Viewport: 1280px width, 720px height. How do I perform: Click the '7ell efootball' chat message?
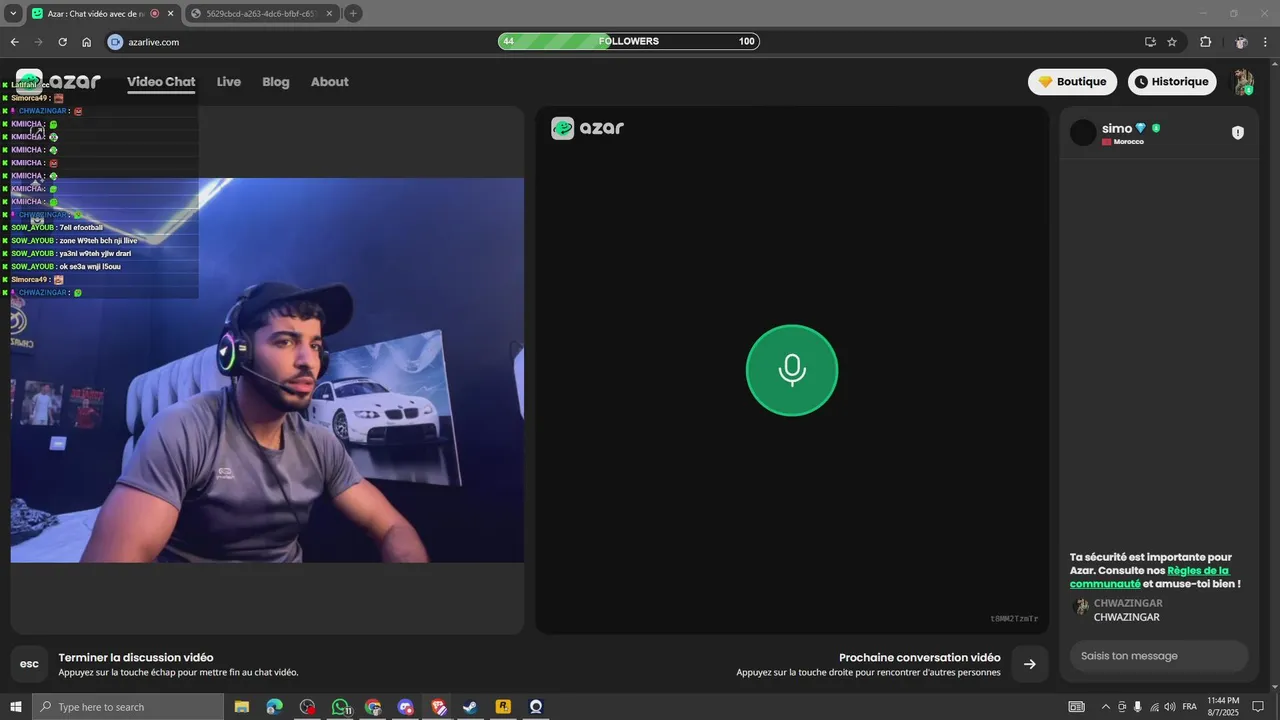[81, 228]
